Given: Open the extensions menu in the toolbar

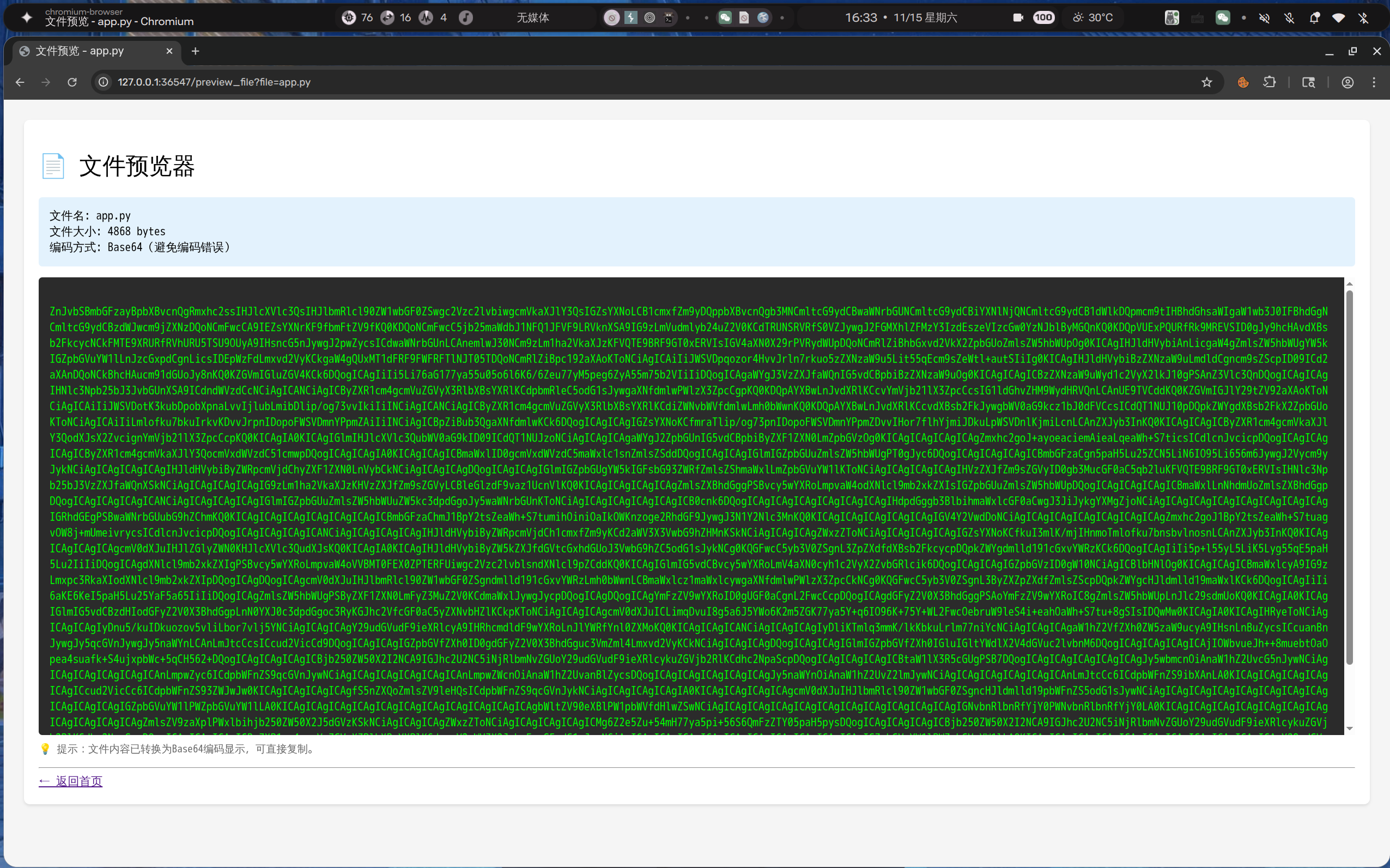Looking at the screenshot, I should [x=1269, y=82].
